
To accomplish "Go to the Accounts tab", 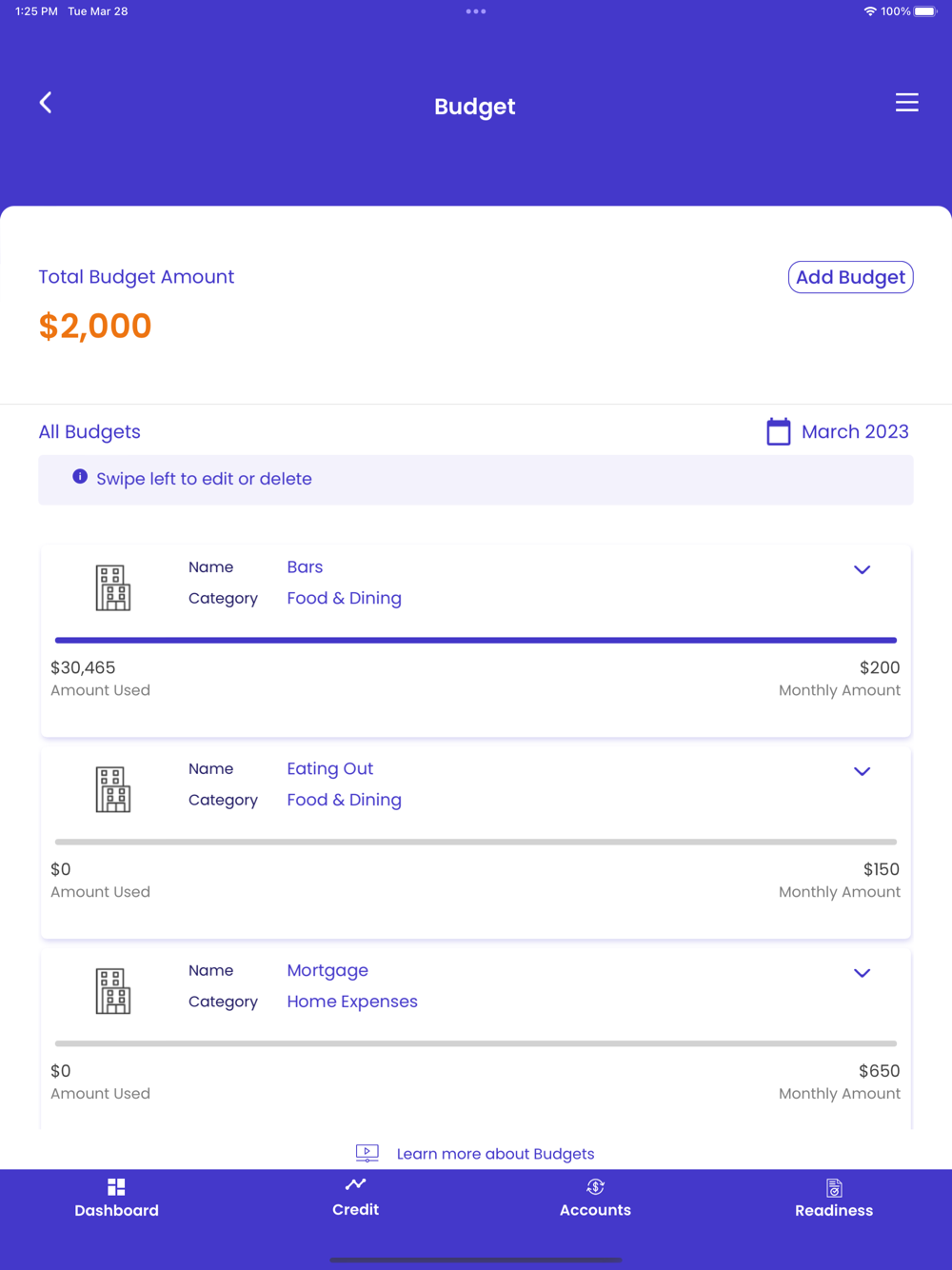I will click(595, 1198).
